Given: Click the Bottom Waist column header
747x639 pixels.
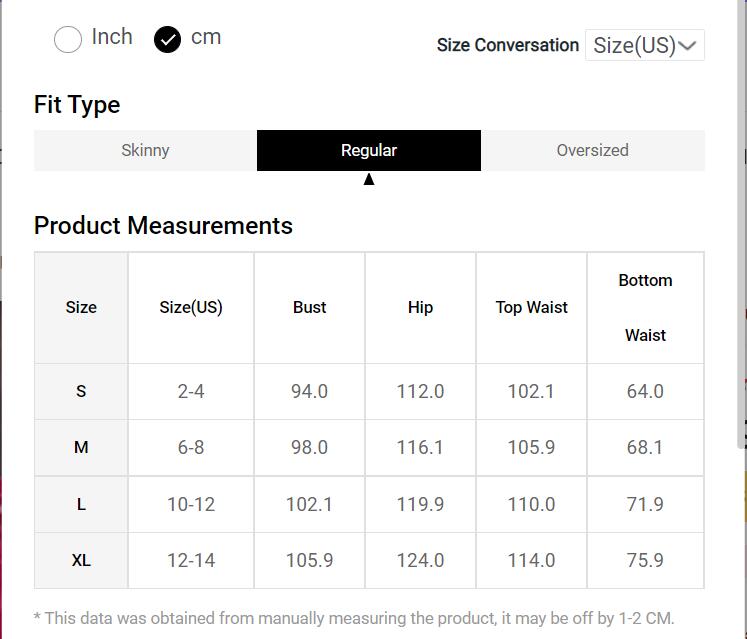Looking at the screenshot, I should click(645, 307).
